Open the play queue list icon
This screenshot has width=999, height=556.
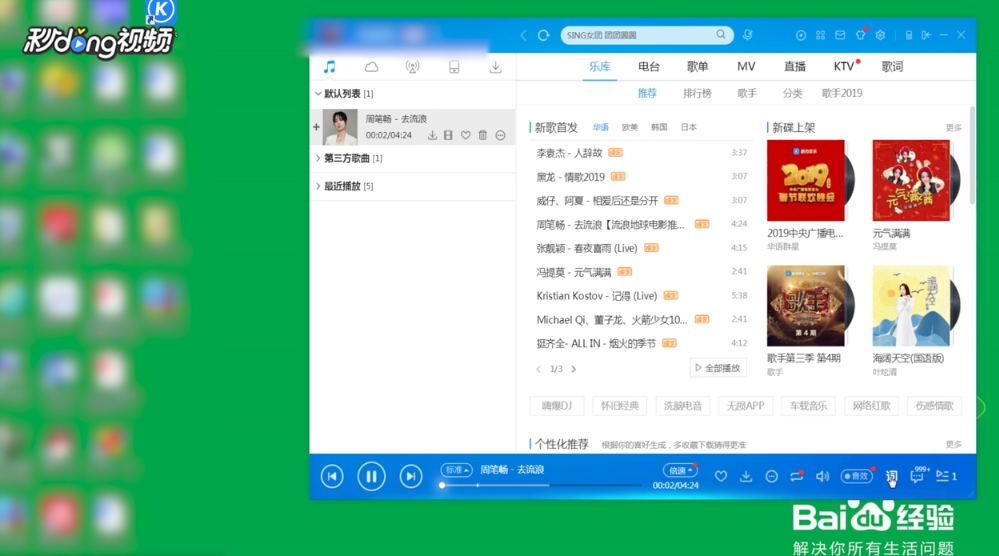946,476
